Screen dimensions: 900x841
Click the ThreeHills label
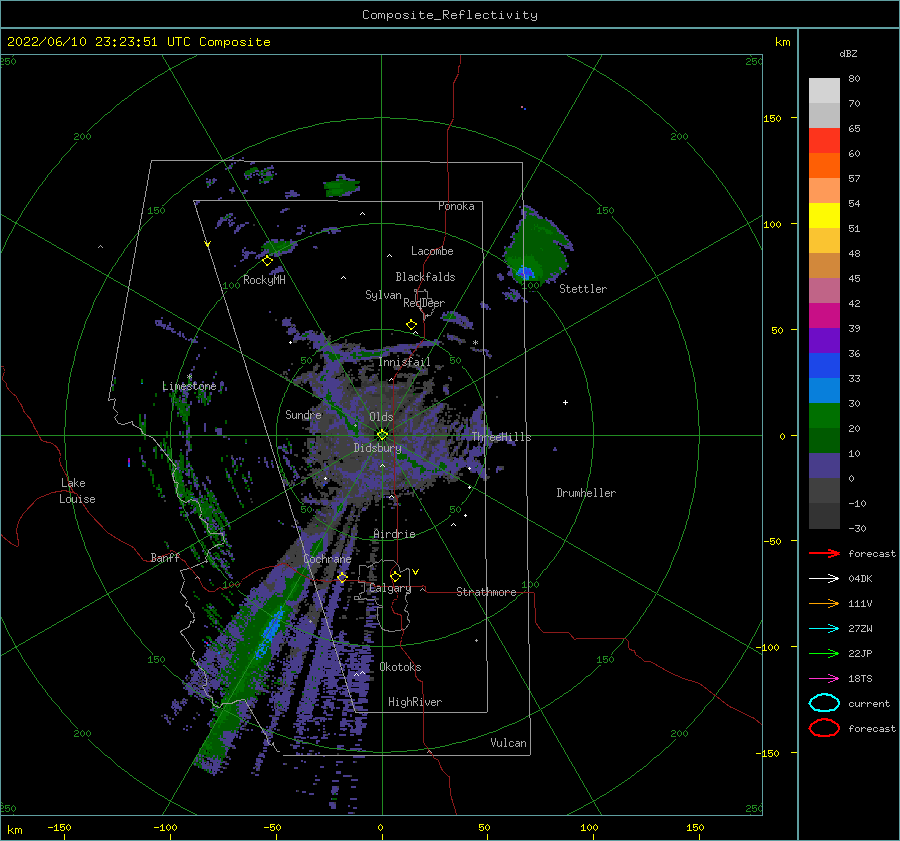pyautogui.click(x=502, y=437)
